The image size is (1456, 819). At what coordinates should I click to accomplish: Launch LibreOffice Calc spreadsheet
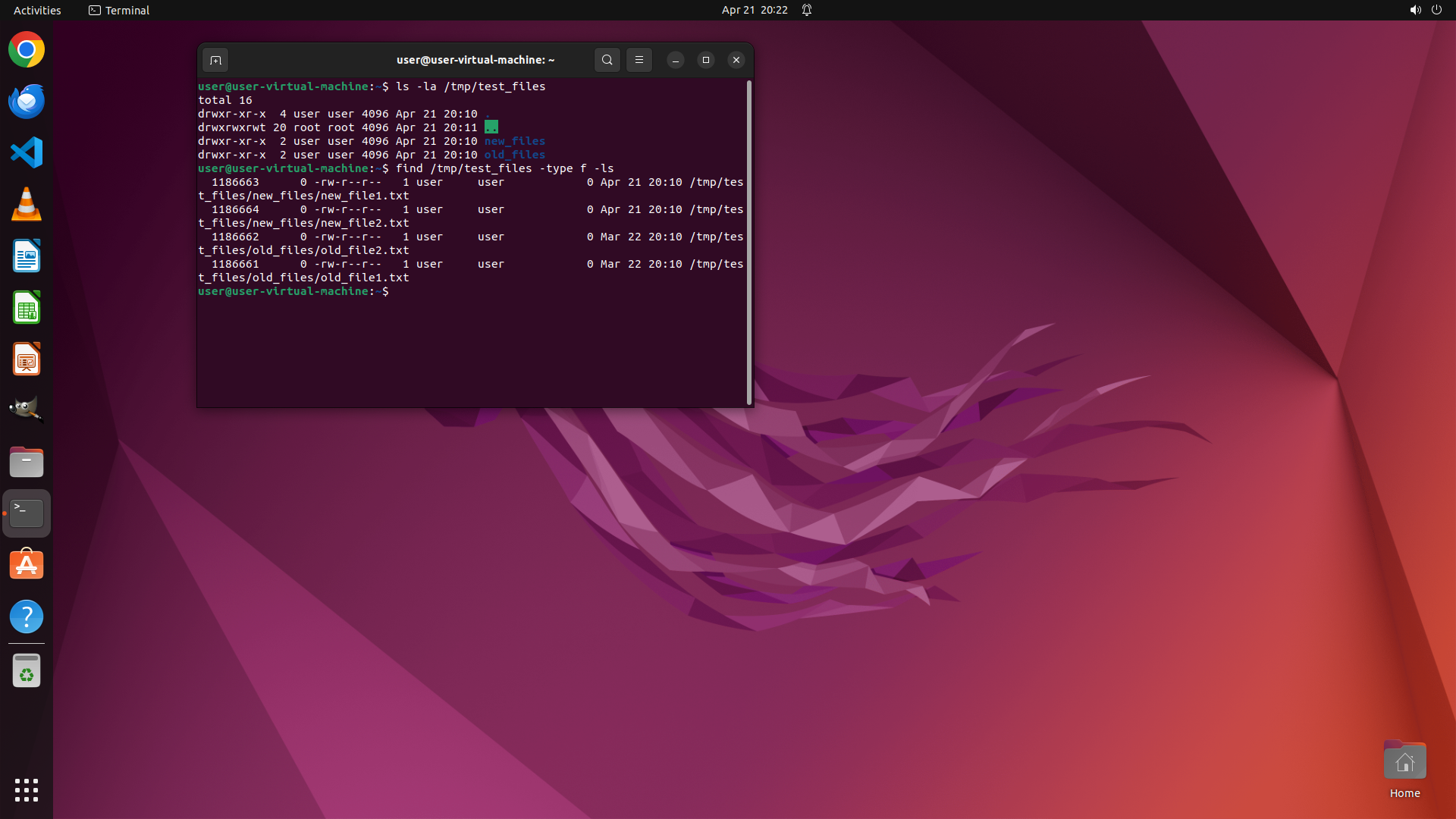tap(27, 308)
